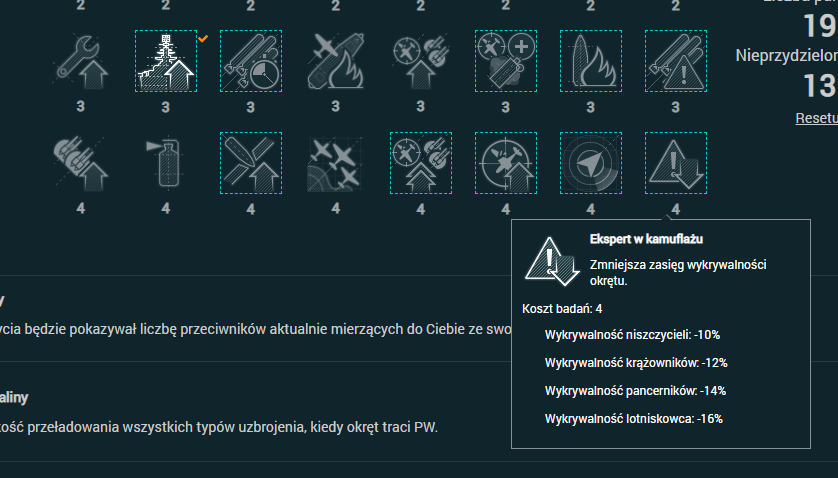Select tier 3 plane crosshair and shells skill
This screenshot has width=838, height=478.
pyautogui.click(x=421, y=61)
